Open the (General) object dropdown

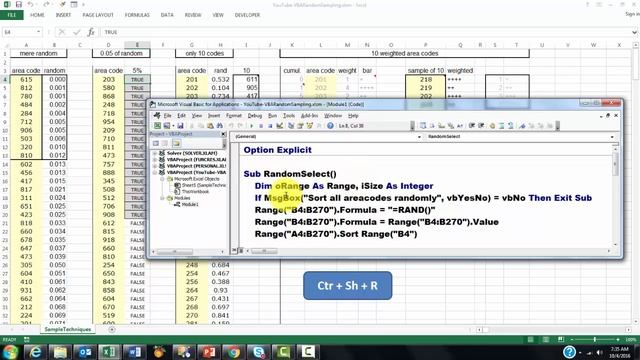pyautogui.click(x=419, y=137)
